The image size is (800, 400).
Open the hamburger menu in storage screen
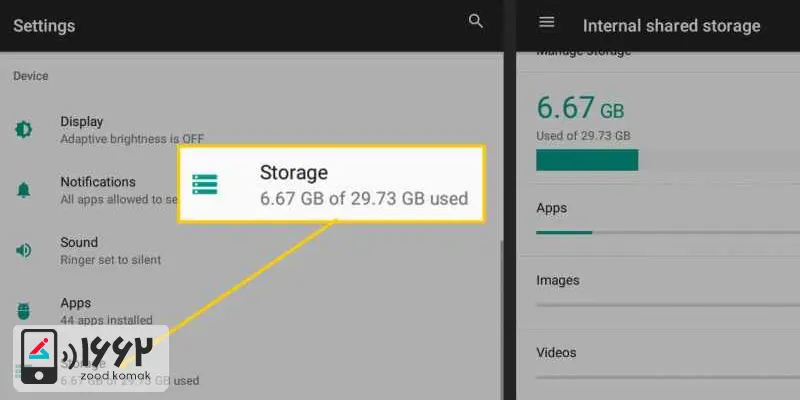(547, 22)
